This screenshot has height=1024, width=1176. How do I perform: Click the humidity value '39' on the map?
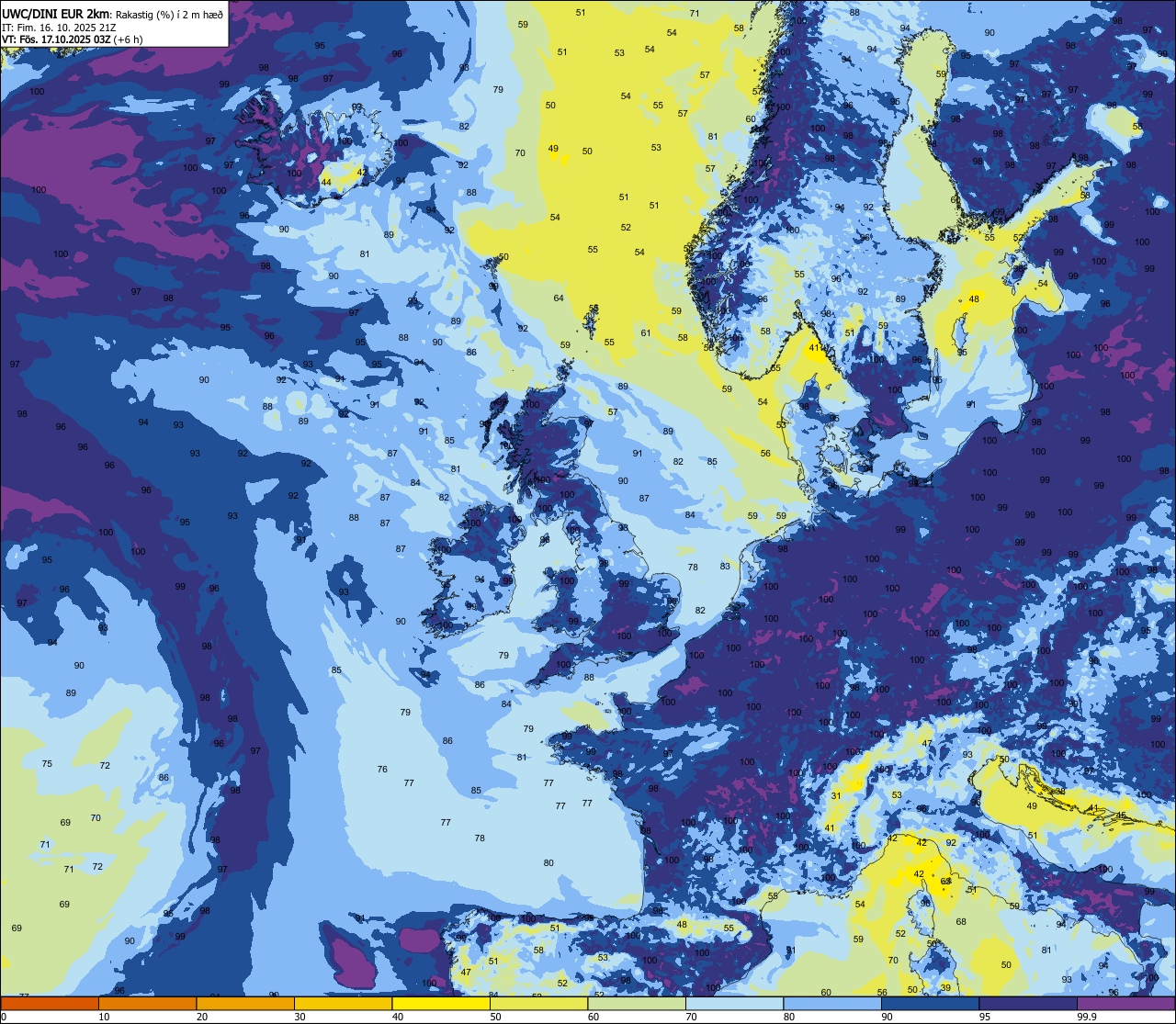[x=946, y=987]
